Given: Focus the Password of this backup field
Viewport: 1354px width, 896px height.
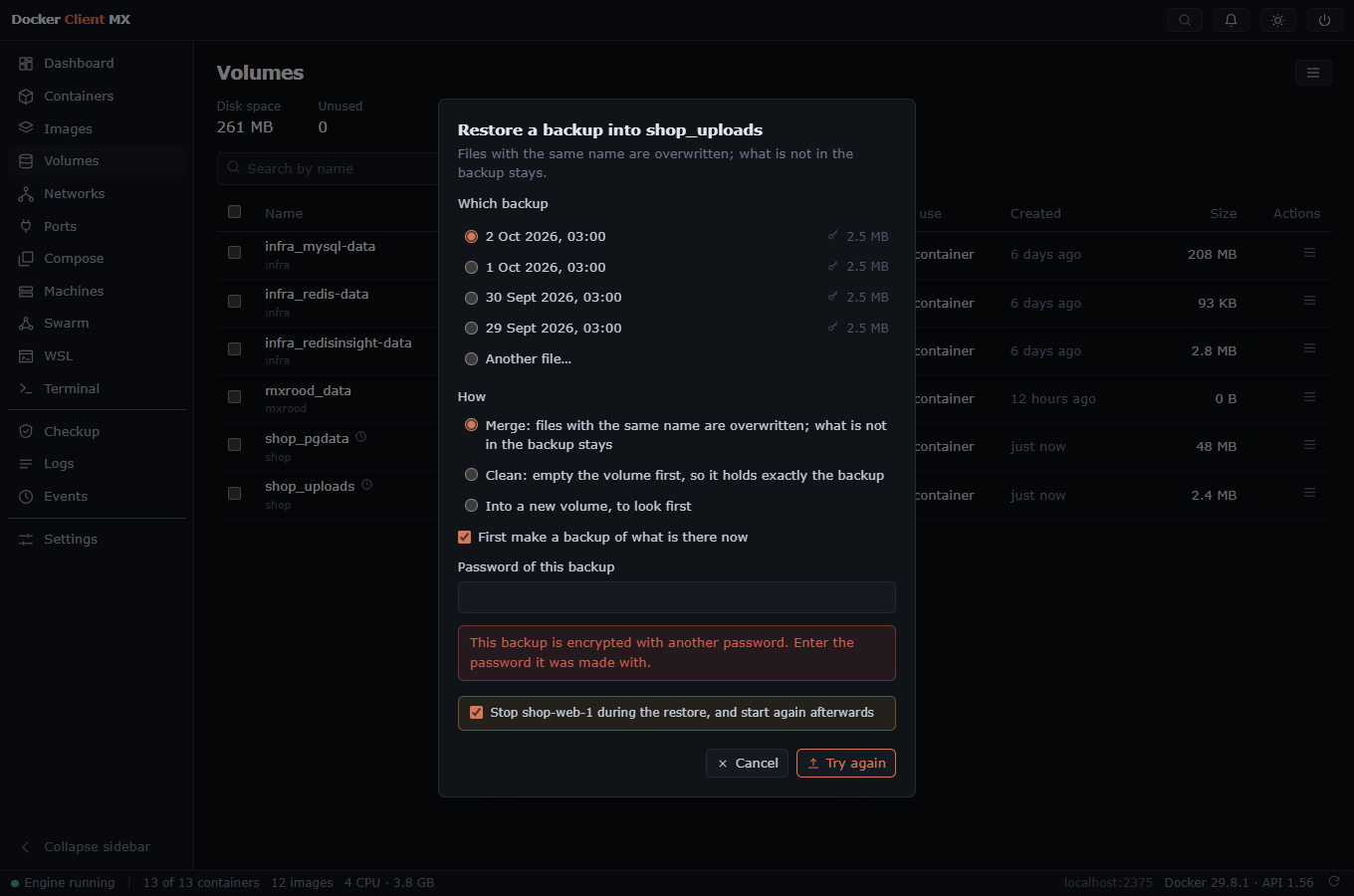Looking at the screenshot, I should click(x=676, y=597).
